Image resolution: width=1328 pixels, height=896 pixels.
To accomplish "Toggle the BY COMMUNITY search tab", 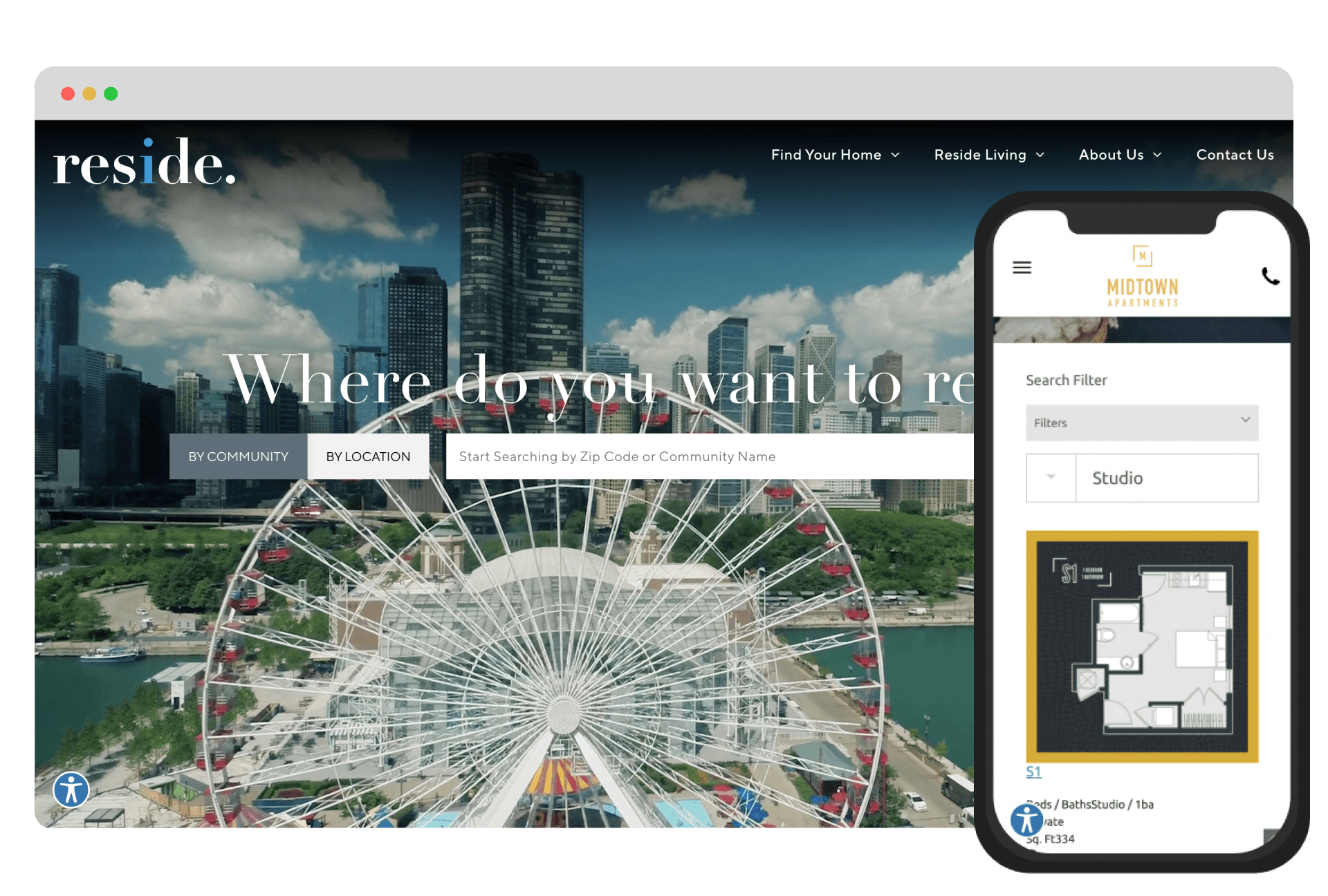I will tap(238, 456).
